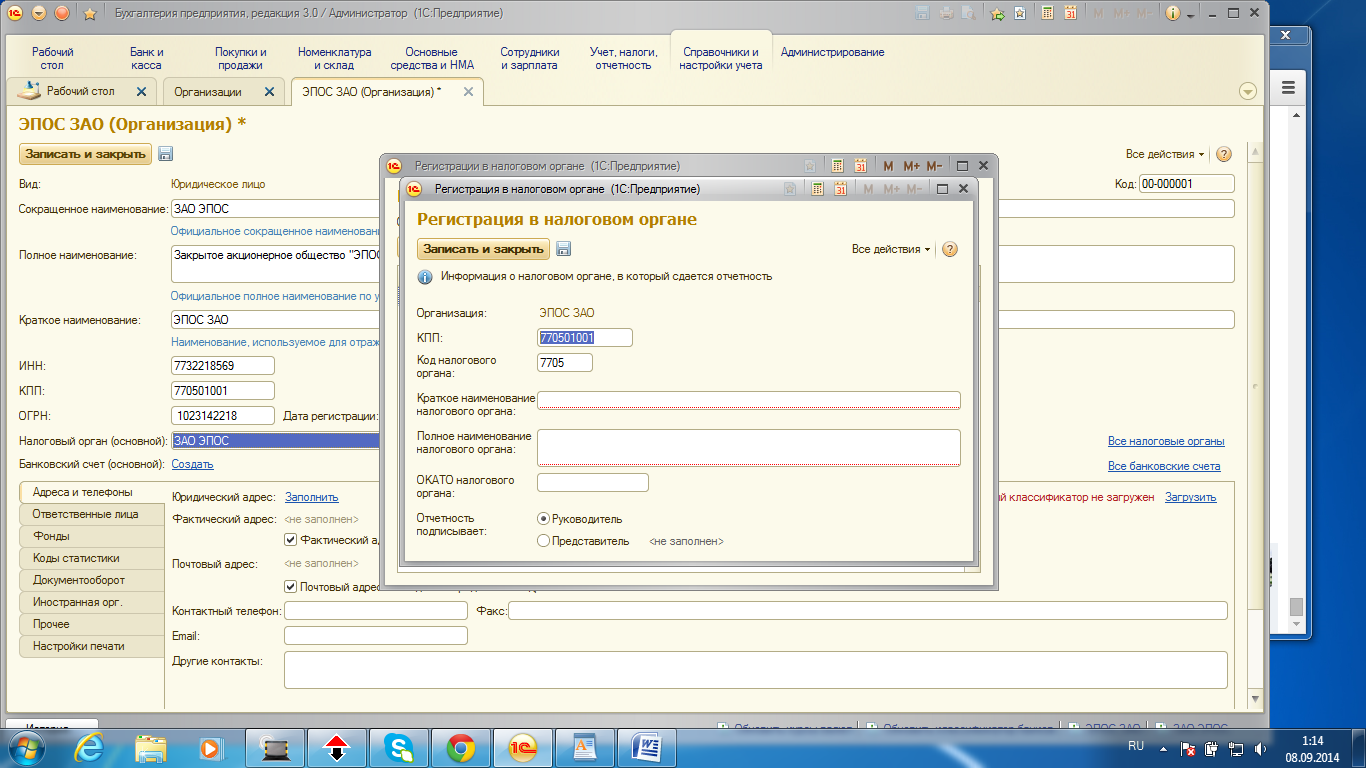Image resolution: width=1366 pixels, height=768 pixels.
Task: Open favorites list icon in main title bar
Action: (1019, 13)
